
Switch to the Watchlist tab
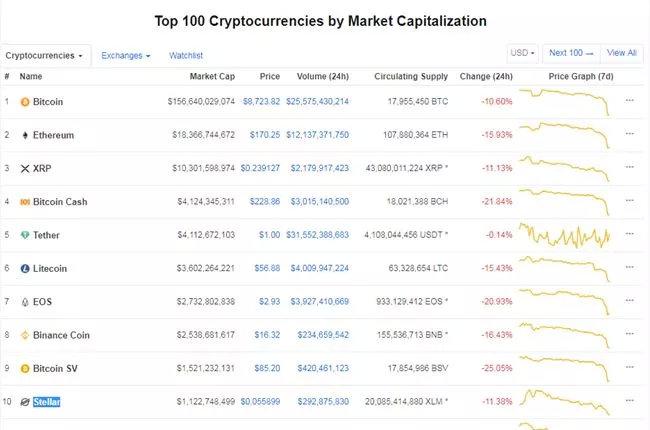[186, 56]
